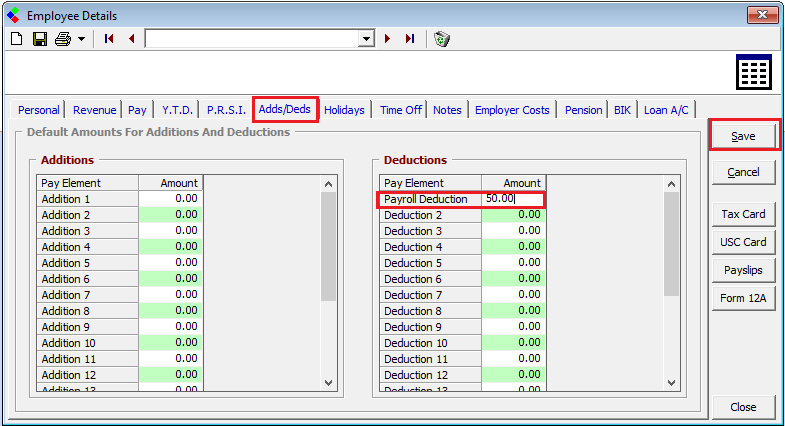Click the floppy disk save icon

click(x=40, y=39)
